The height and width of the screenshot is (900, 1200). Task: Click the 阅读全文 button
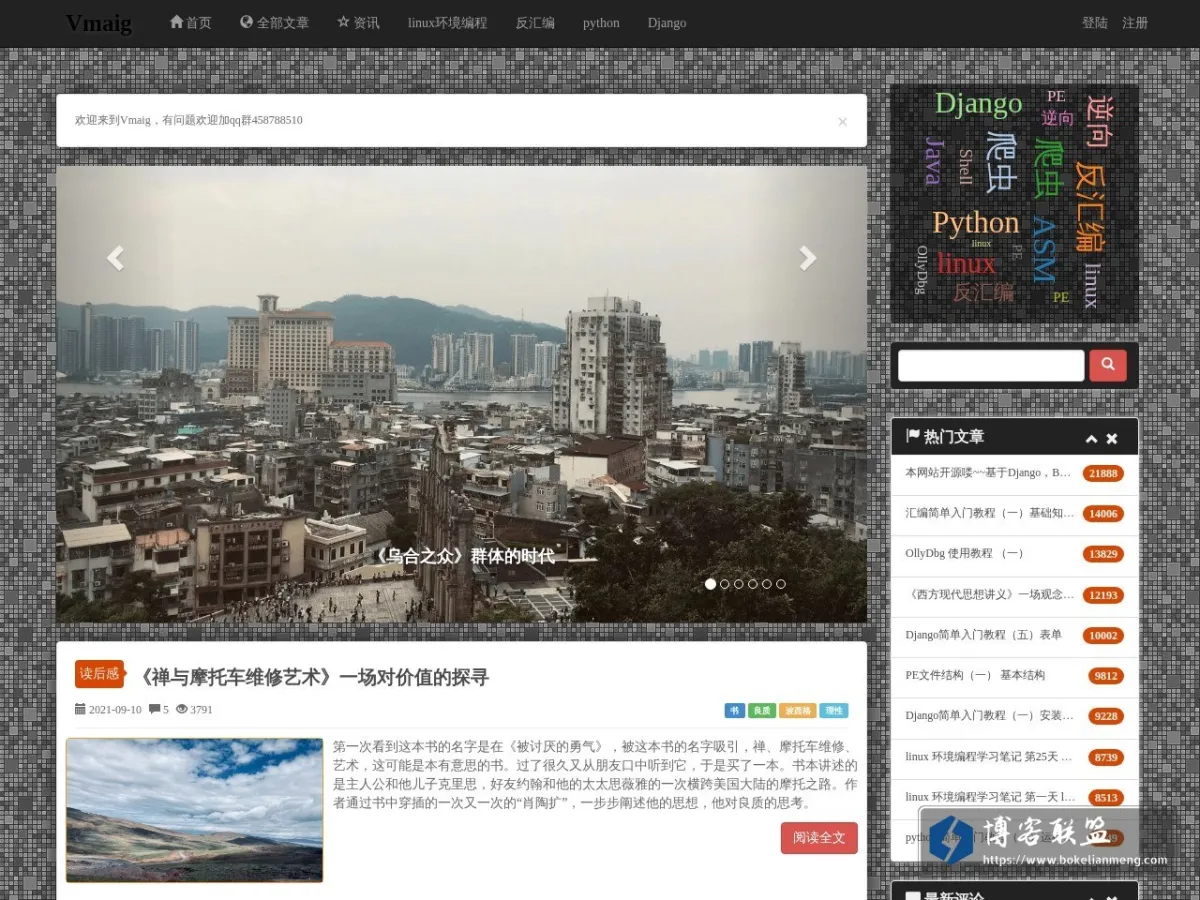819,838
